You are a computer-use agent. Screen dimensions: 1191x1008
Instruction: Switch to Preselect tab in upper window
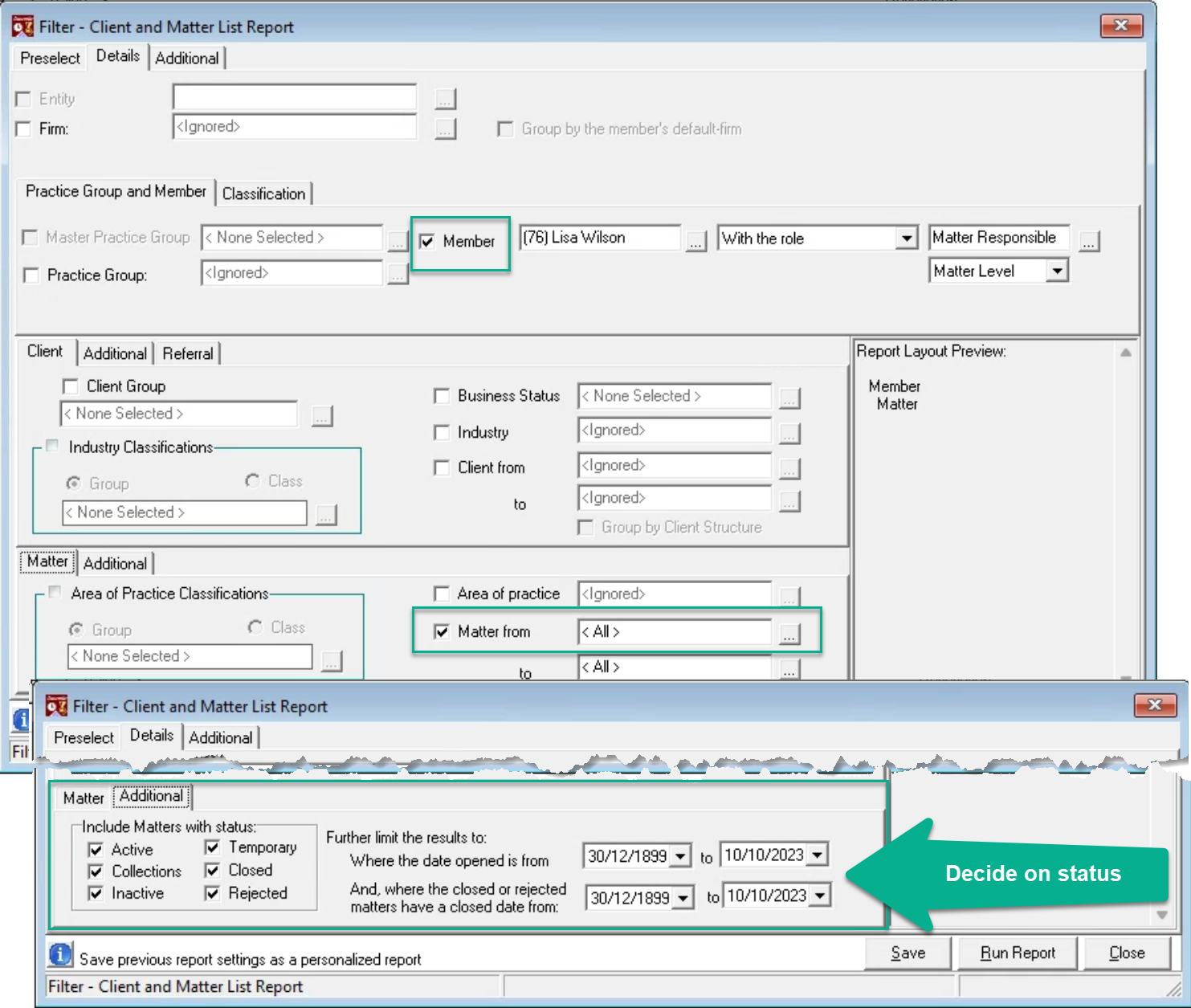[50, 58]
